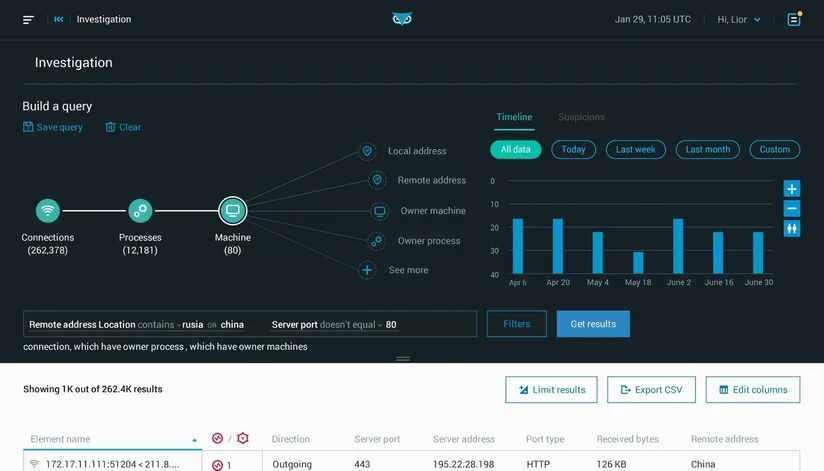
Task: Open Edit columns
Action: (x=753, y=390)
